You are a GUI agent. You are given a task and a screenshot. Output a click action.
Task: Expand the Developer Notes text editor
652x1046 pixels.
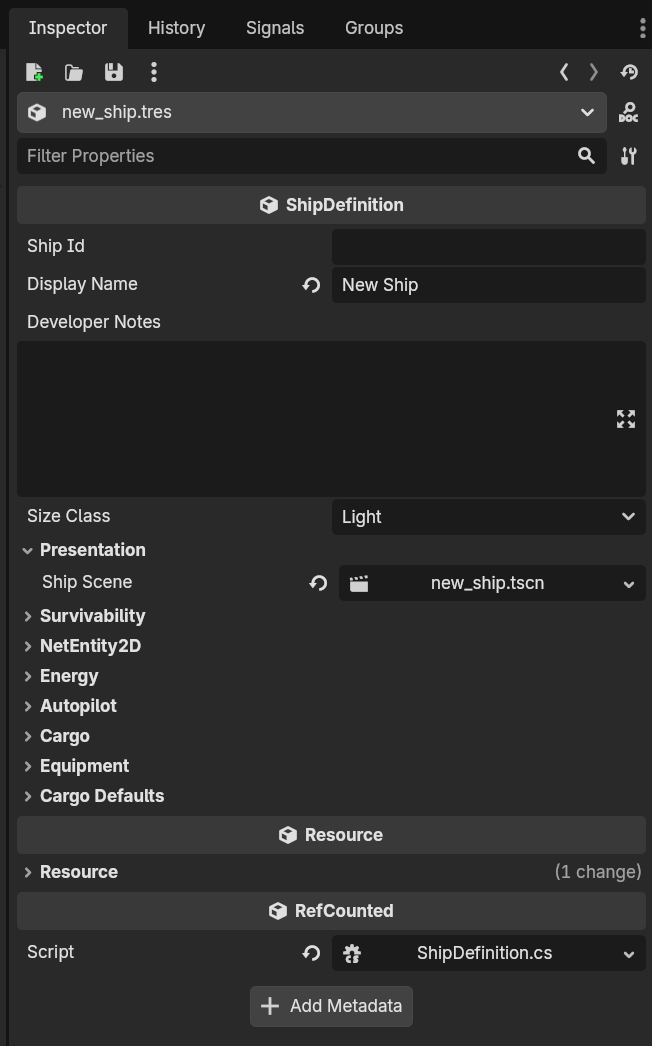(x=626, y=419)
